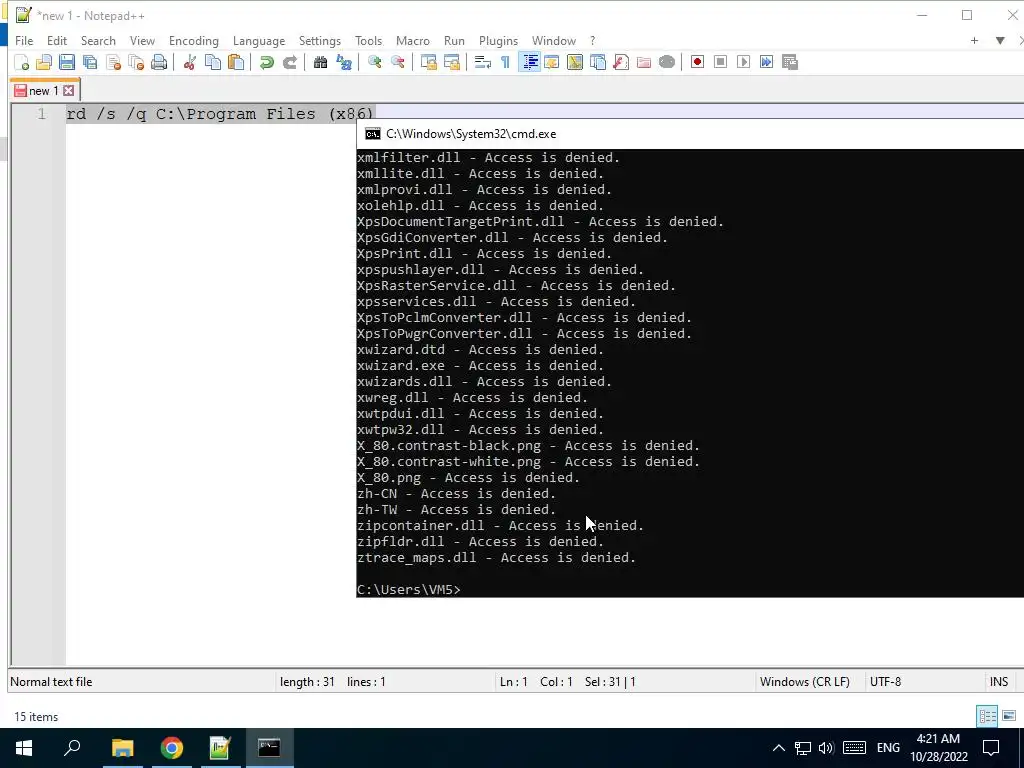
Task: Open Google Chrome from the taskbar
Action: (x=172, y=748)
